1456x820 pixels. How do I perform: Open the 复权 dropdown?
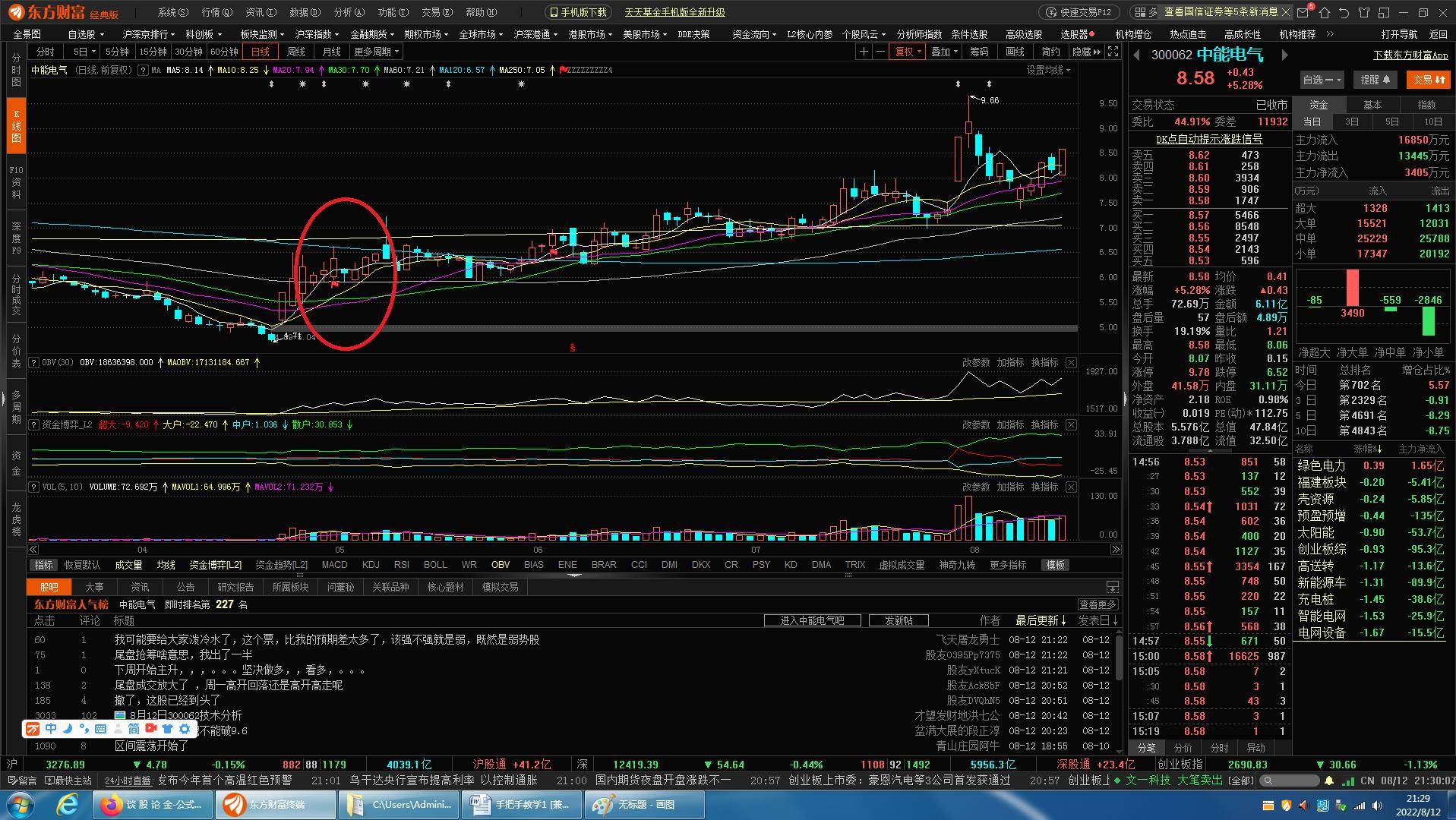(x=908, y=52)
